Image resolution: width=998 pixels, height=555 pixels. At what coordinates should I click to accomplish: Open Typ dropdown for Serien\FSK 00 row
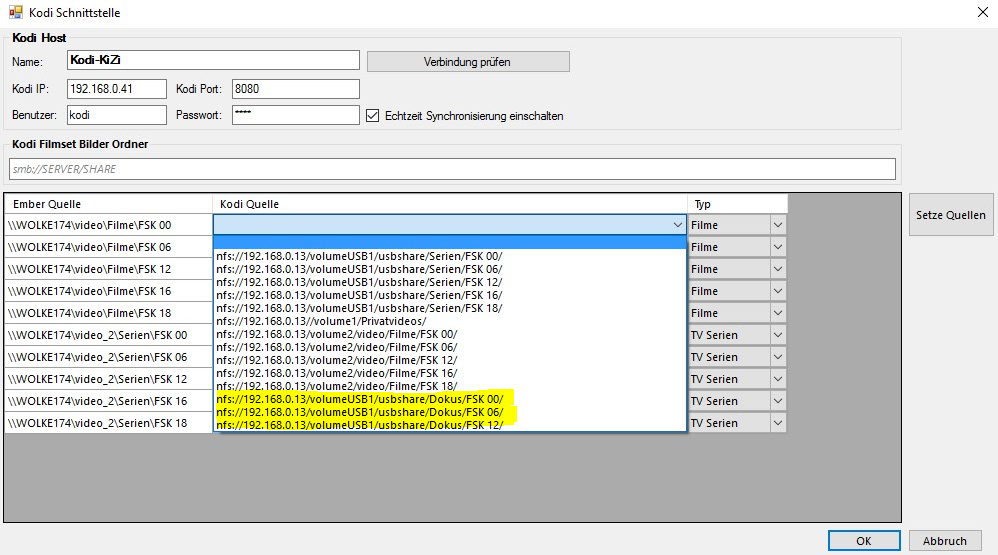pos(777,335)
